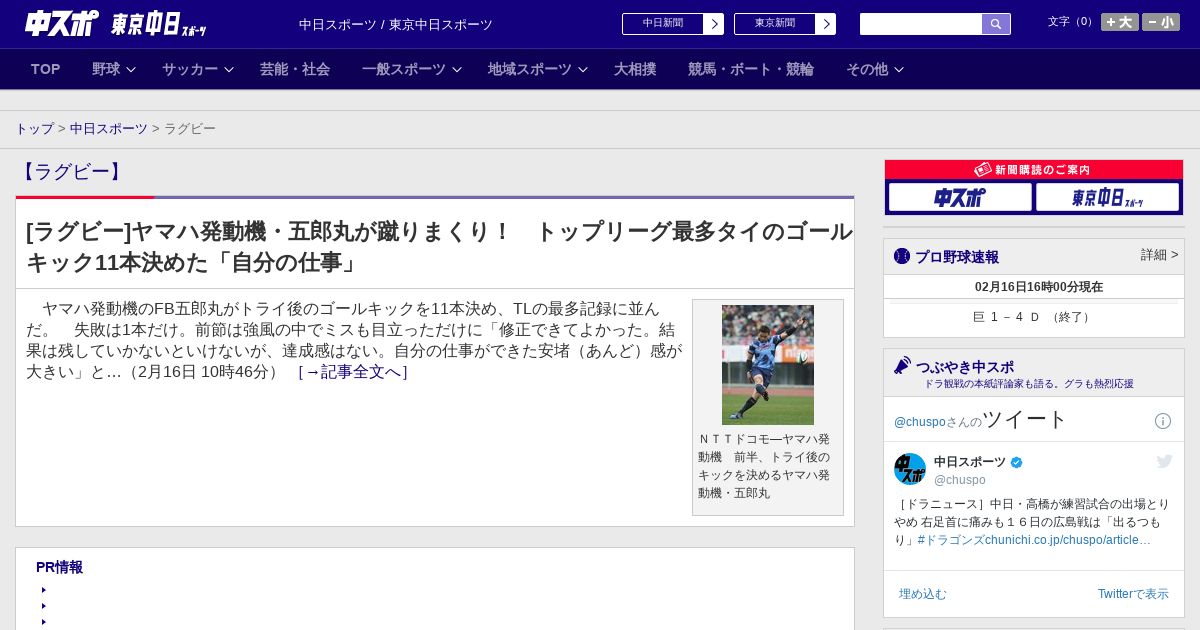Image resolution: width=1200 pixels, height=630 pixels.
Task: Click the Twitter widget info icon
Action: (1163, 421)
